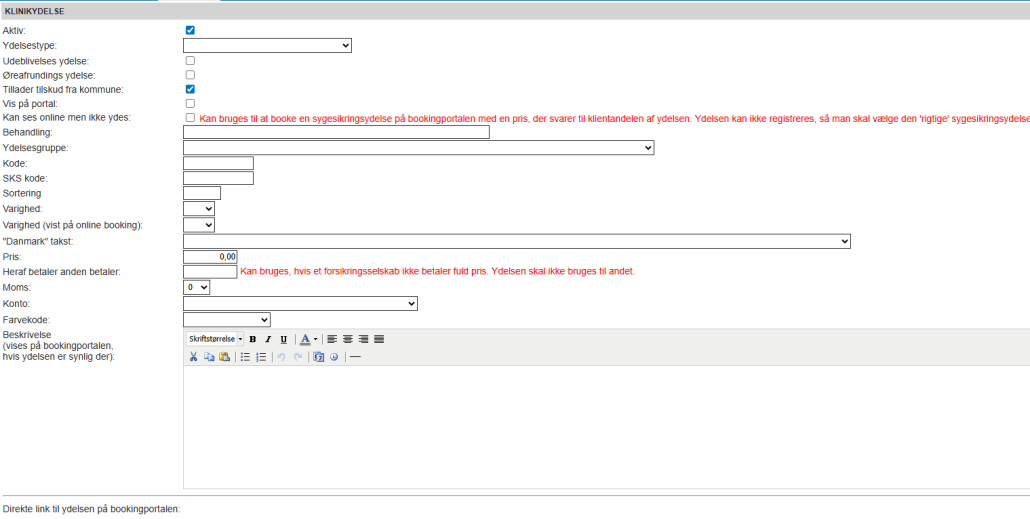Image resolution: width=1030 pixels, height=519 pixels.
Task: Open the Konto dropdown list
Action: pyautogui.click(x=300, y=303)
